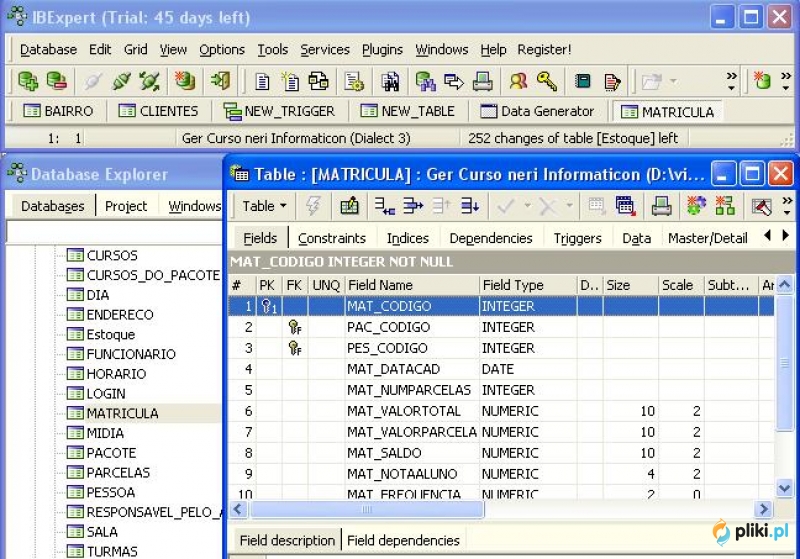Click the Unregister Database icon with red minus
The image size is (800, 559).
(56, 81)
